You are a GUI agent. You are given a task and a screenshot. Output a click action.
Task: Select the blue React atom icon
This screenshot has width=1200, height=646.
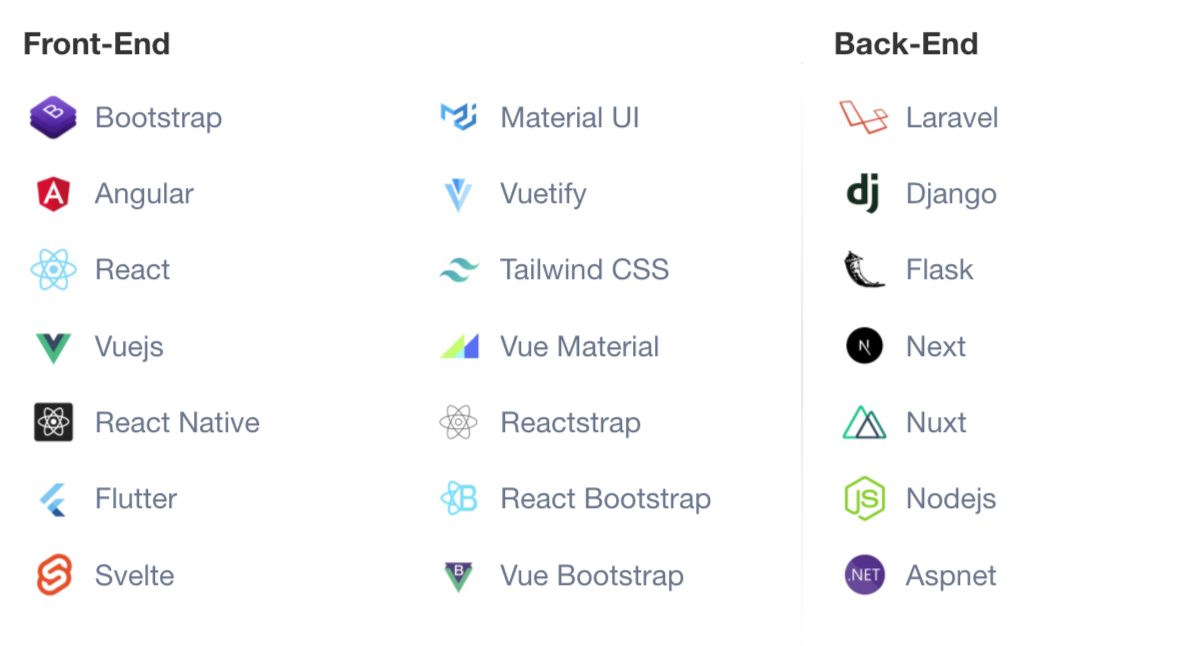[53, 270]
